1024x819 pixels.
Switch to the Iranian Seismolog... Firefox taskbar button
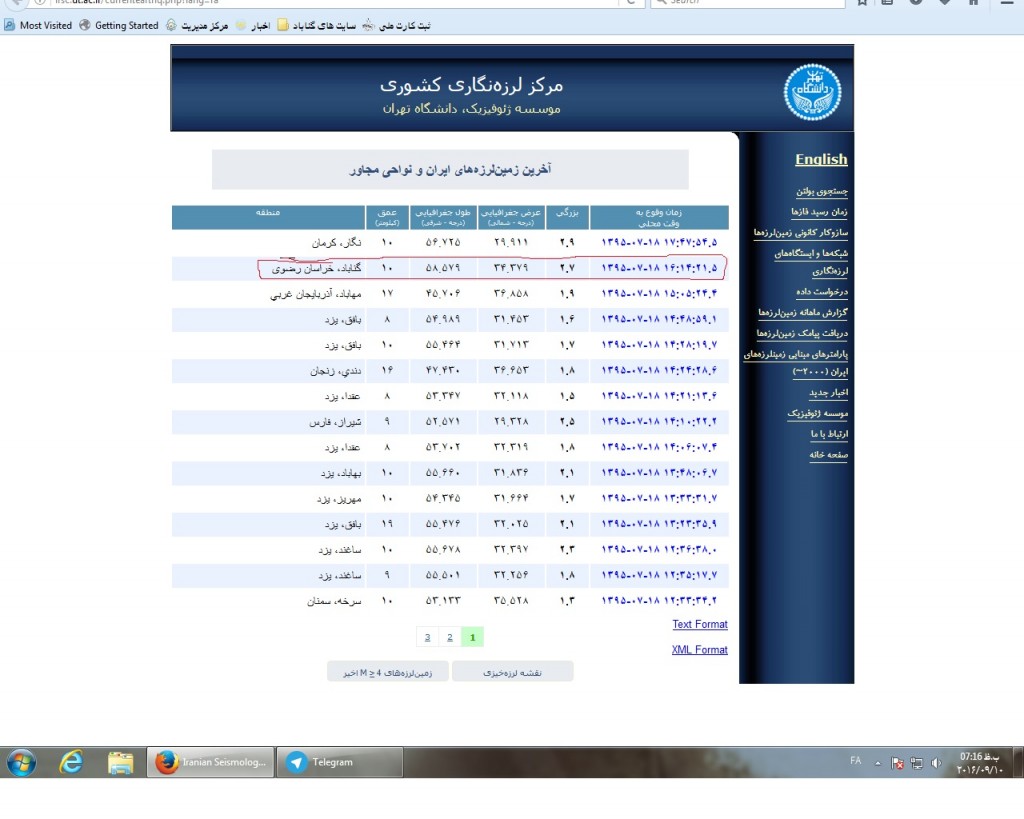[x=210, y=762]
